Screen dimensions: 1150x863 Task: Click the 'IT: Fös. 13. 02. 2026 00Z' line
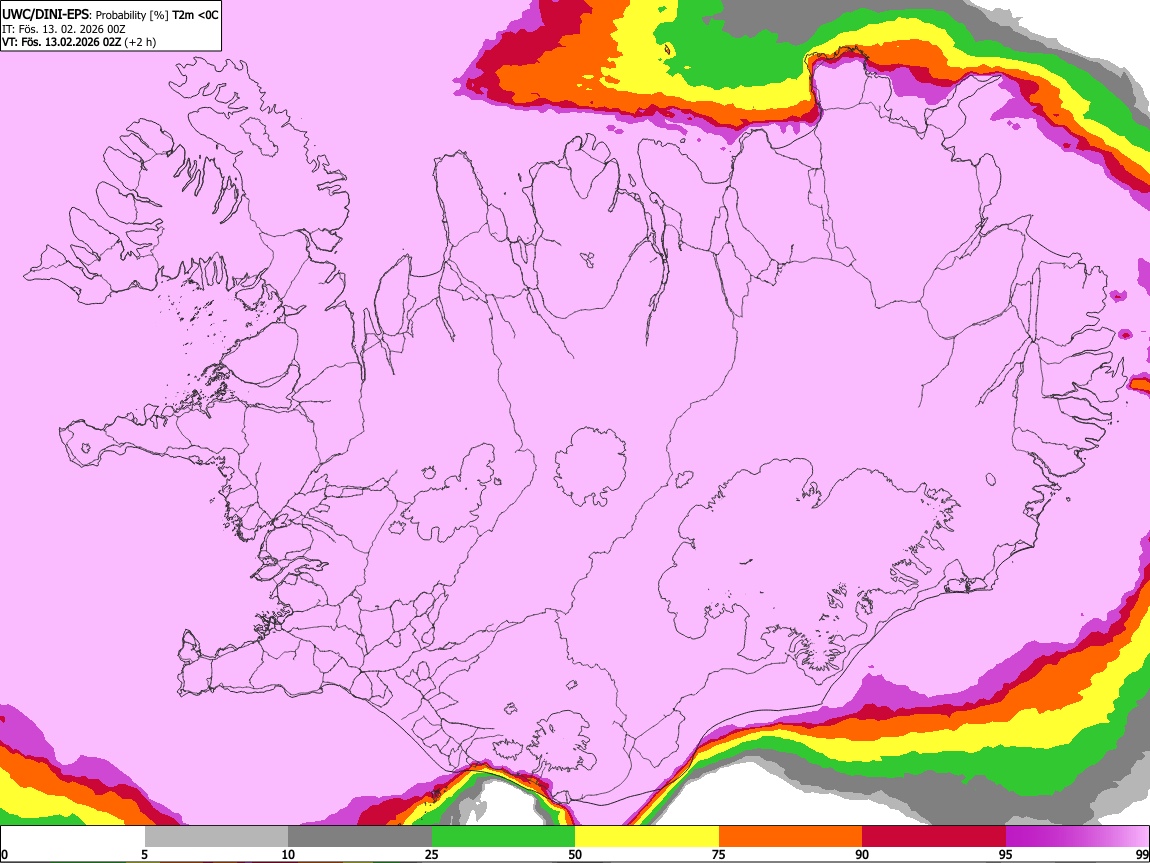pyautogui.click(x=64, y=29)
